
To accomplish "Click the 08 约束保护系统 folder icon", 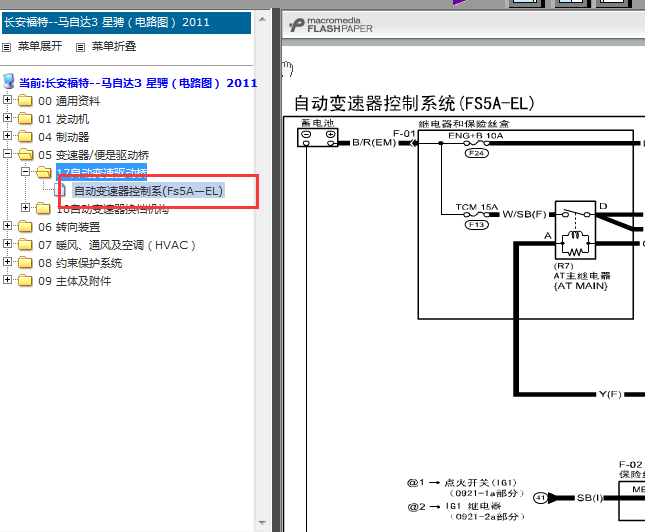I will pos(25,262).
